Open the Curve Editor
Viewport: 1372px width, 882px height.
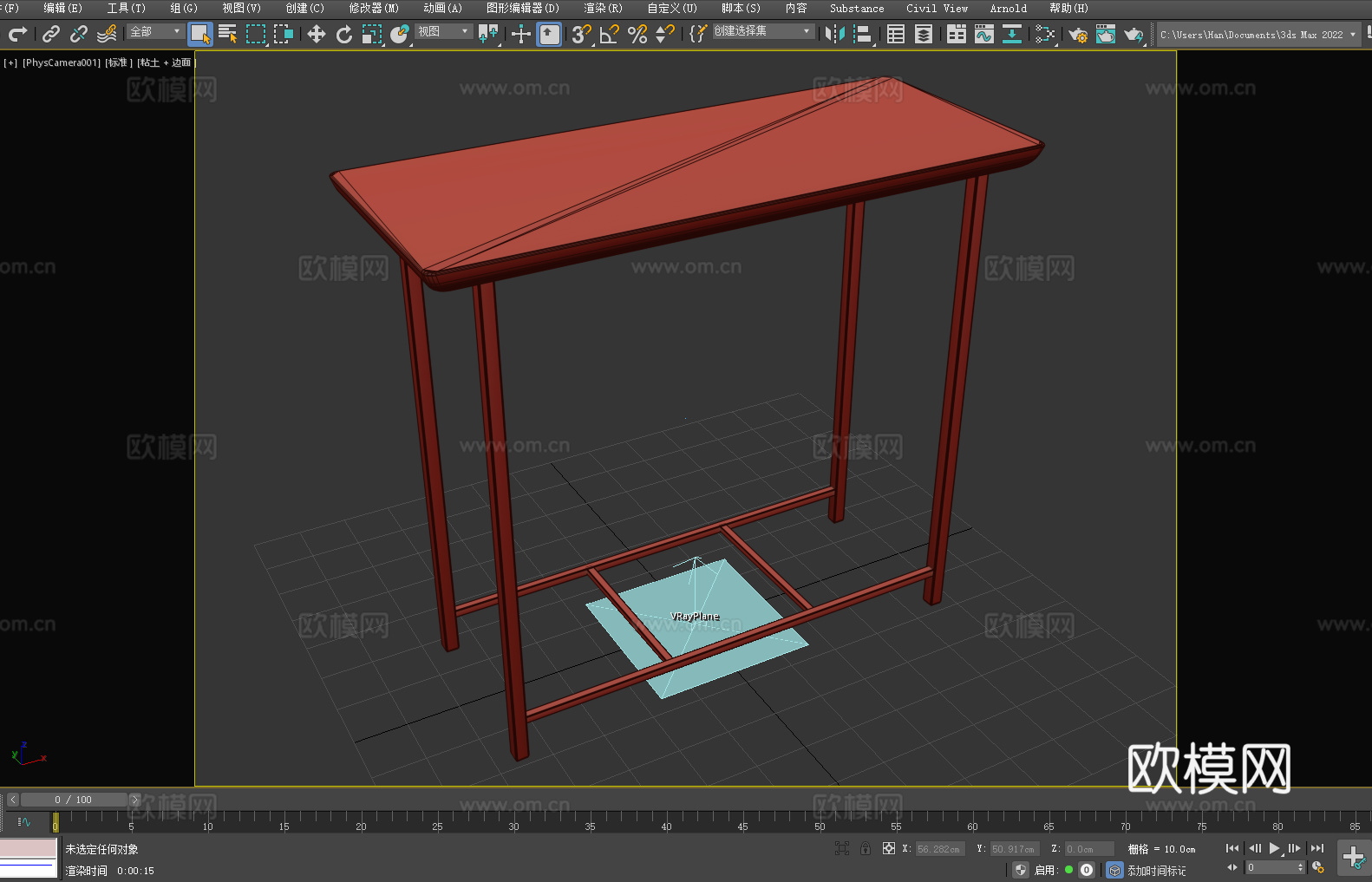coord(984,35)
